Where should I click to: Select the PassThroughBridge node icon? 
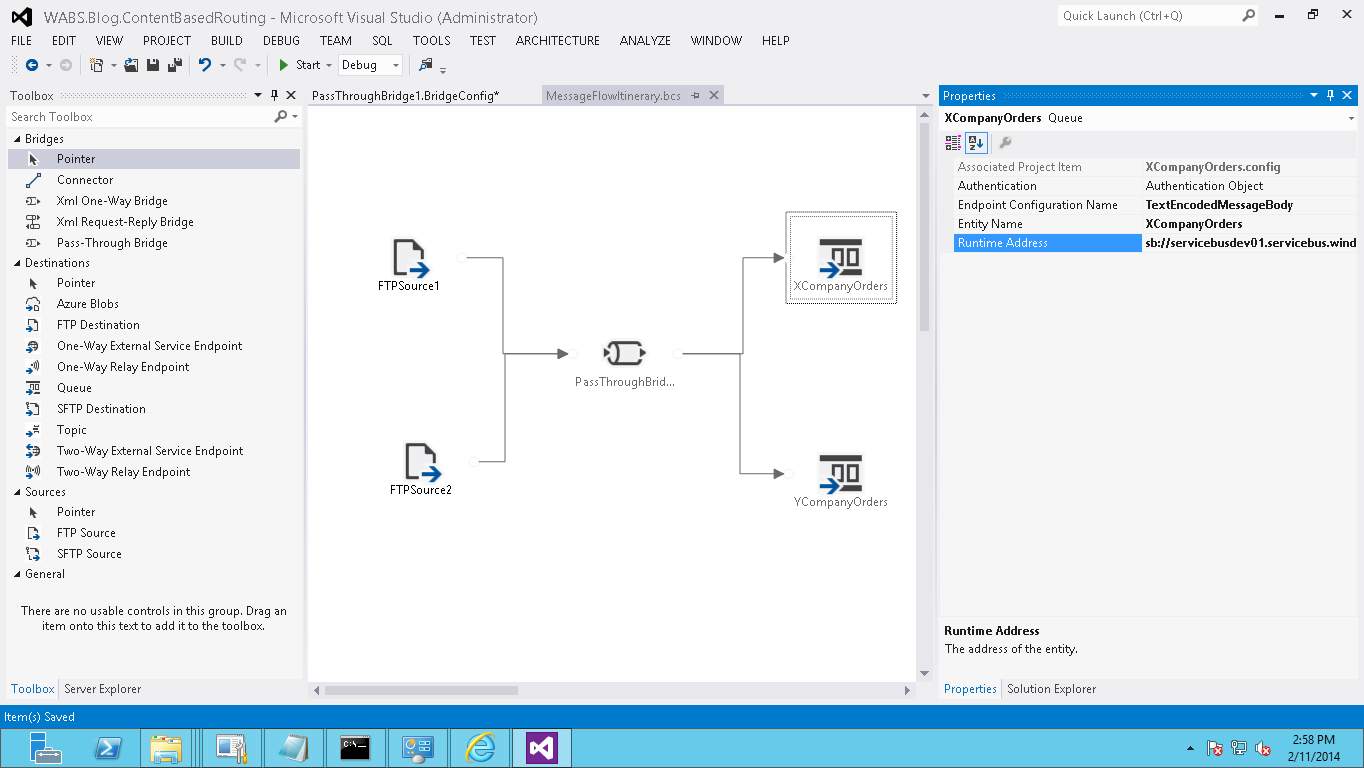click(625, 353)
